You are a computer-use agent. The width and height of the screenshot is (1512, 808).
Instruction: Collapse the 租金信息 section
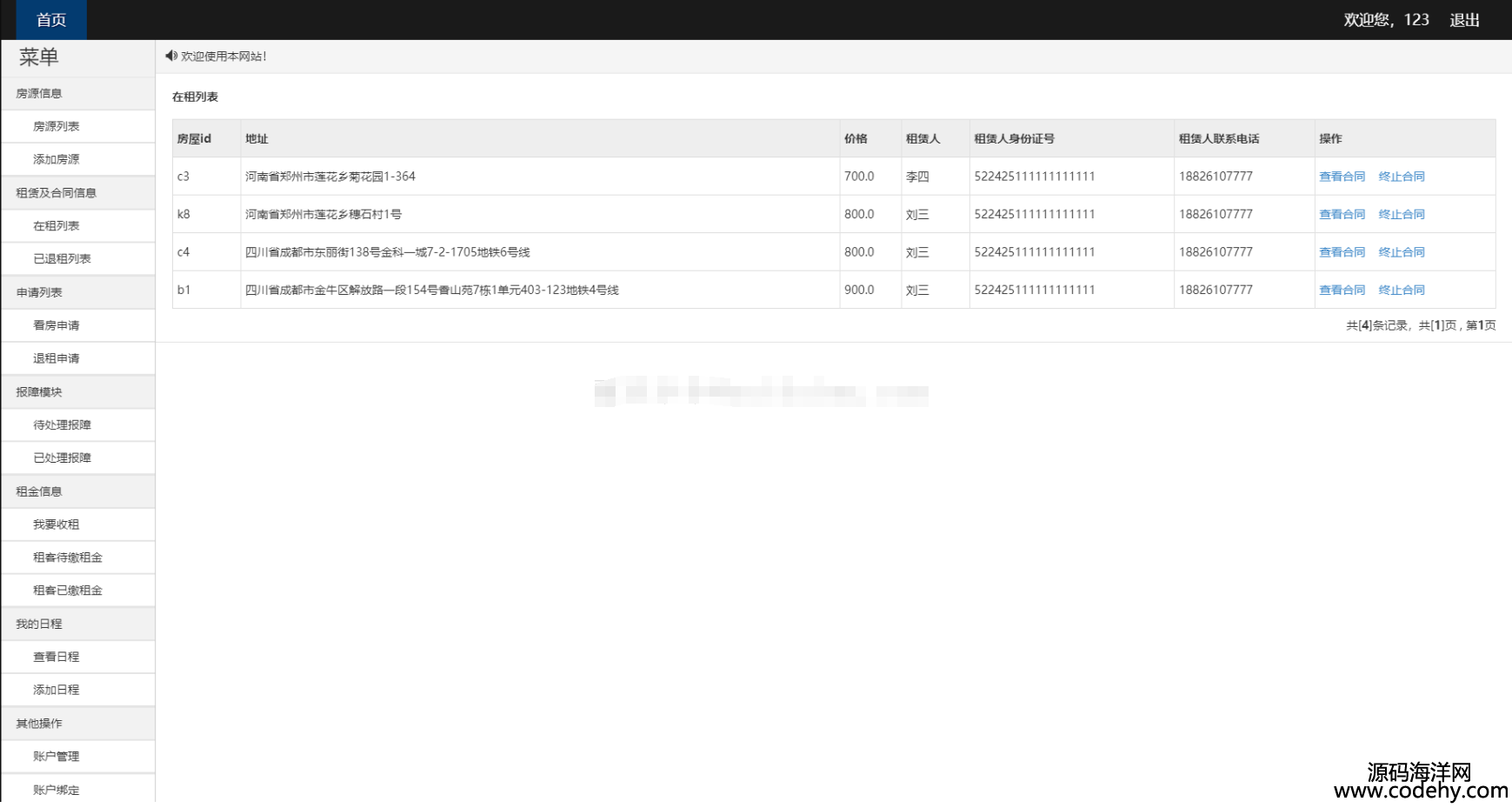click(78, 491)
